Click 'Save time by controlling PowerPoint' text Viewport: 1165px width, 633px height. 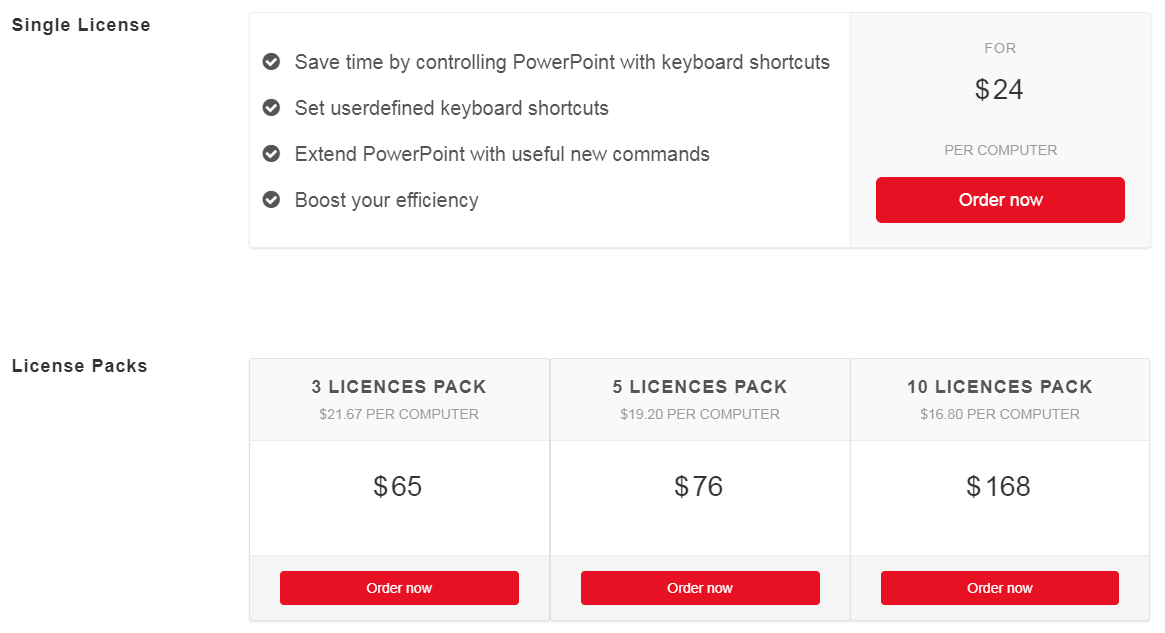(x=562, y=62)
